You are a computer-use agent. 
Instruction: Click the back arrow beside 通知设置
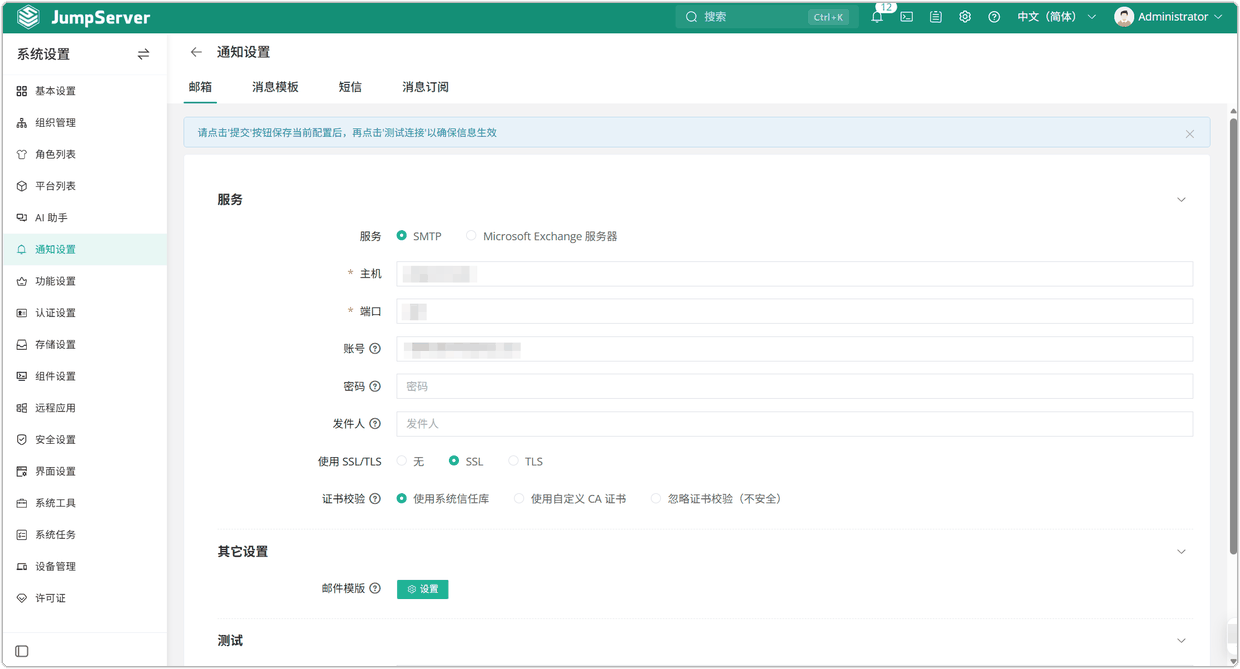(196, 52)
